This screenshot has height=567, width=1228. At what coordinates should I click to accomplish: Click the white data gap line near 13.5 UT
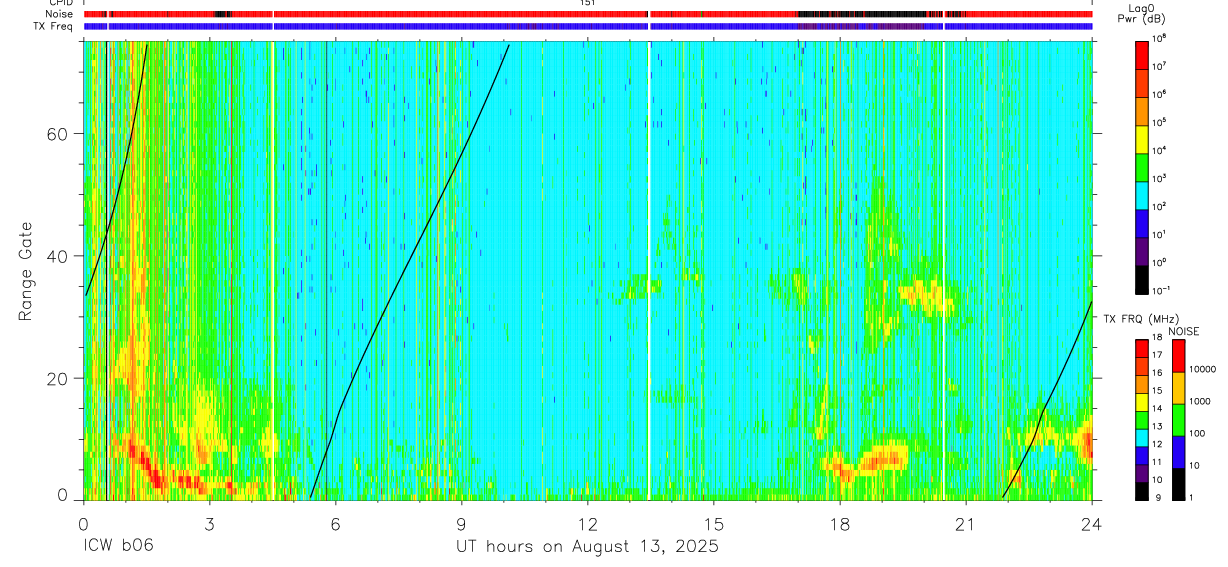[649, 270]
